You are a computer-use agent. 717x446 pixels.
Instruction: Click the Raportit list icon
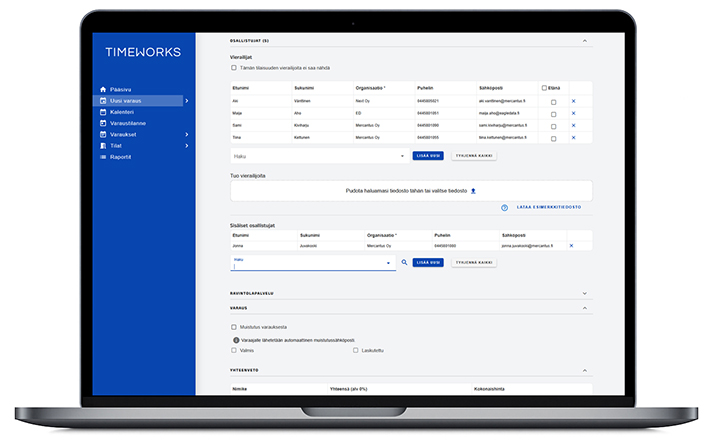(x=102, y=157)
